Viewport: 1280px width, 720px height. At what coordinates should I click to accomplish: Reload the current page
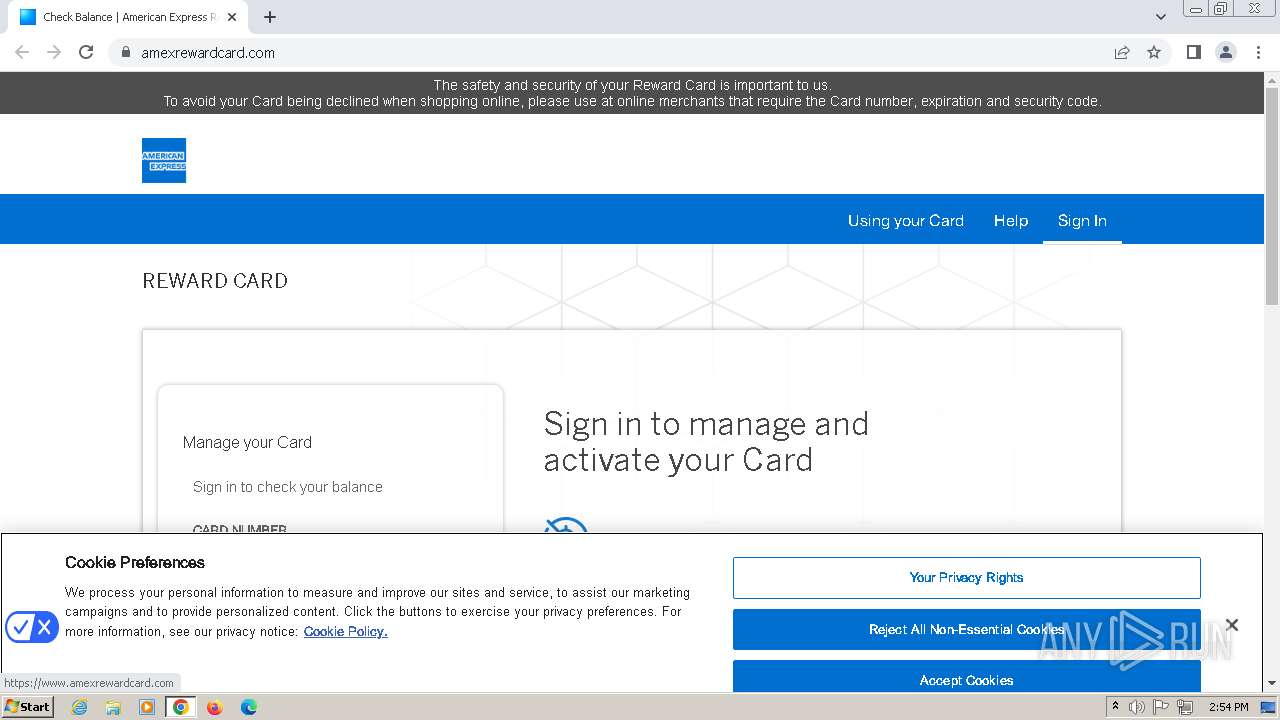point(86,52)
